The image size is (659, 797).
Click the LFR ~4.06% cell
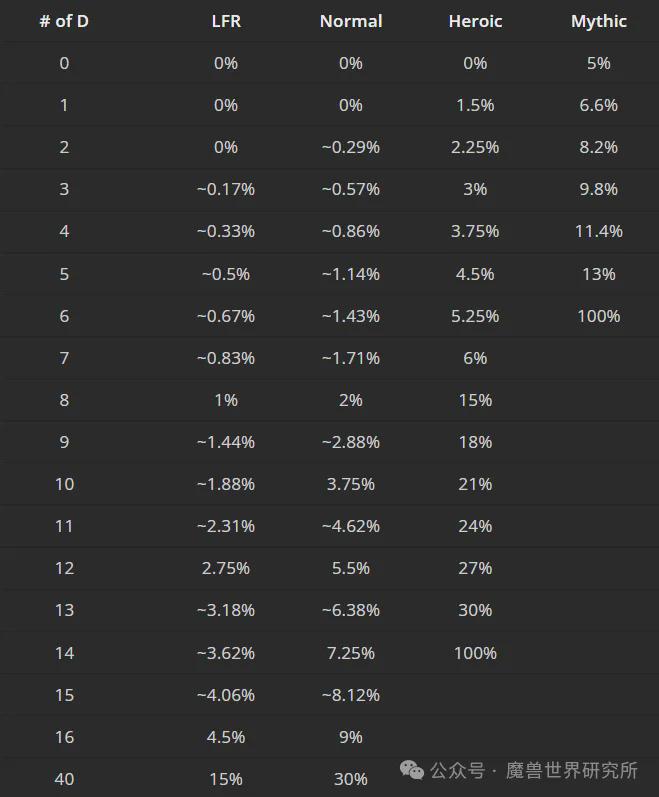pyautogui.click(x=226, y=695)
